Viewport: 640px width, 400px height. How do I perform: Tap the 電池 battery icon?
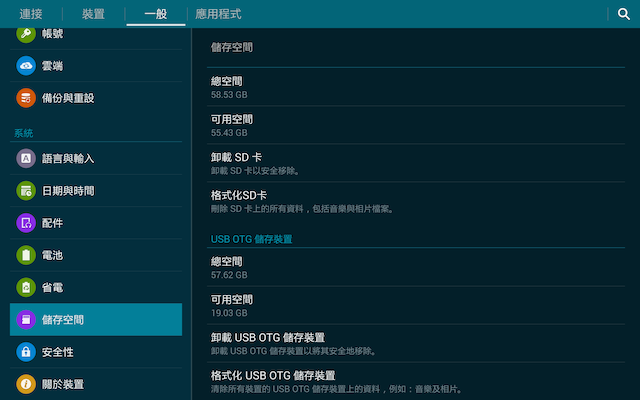click(26, 255)
